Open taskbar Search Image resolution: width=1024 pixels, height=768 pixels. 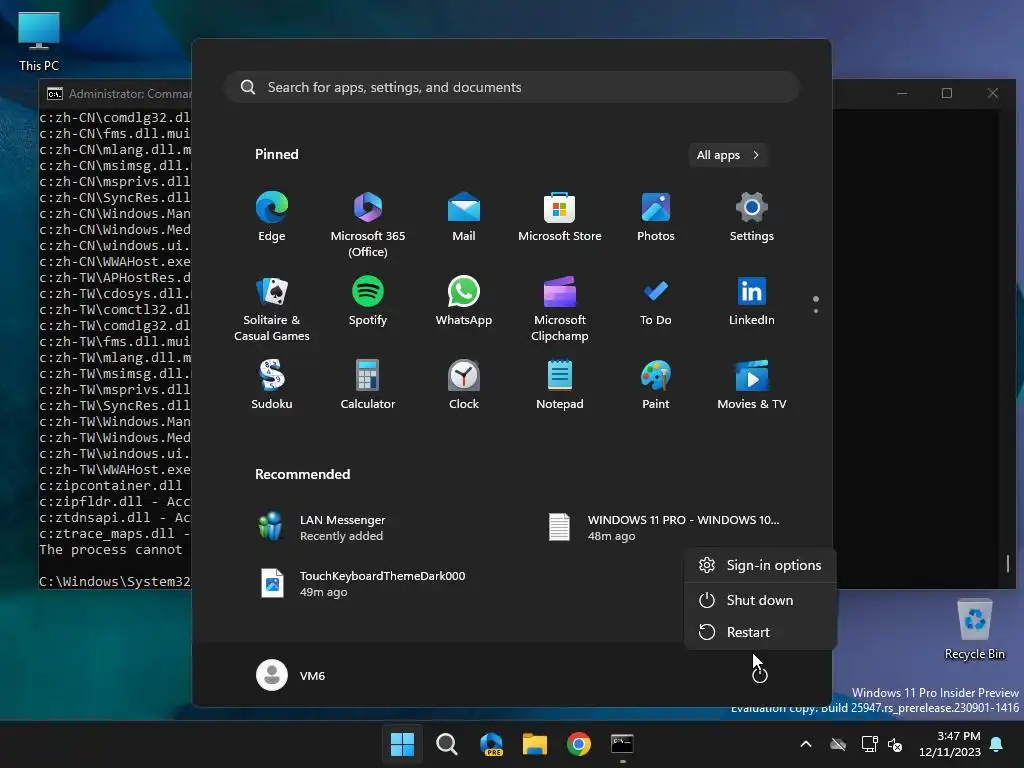[447, 744]
